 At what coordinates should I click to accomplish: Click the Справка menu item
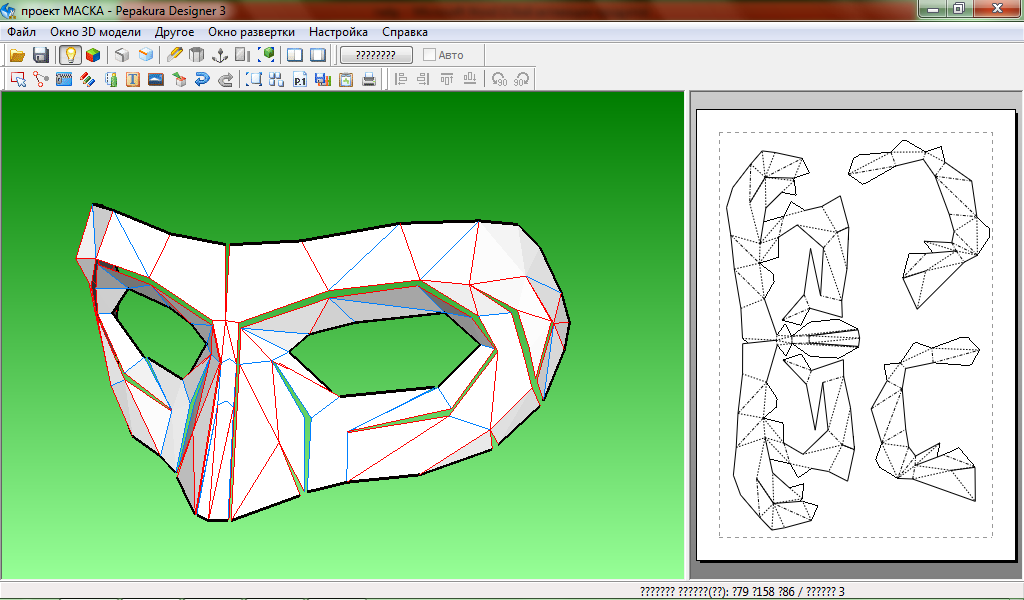[x=405, y=31]
